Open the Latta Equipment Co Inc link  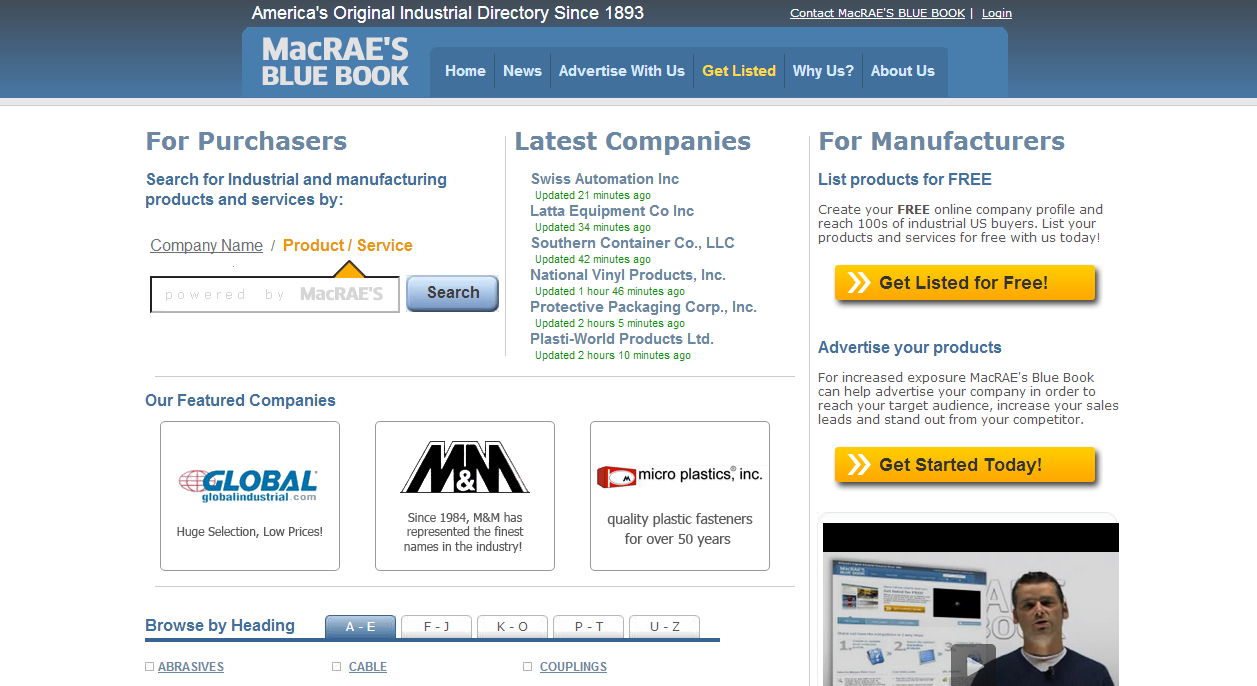point(612,211)
